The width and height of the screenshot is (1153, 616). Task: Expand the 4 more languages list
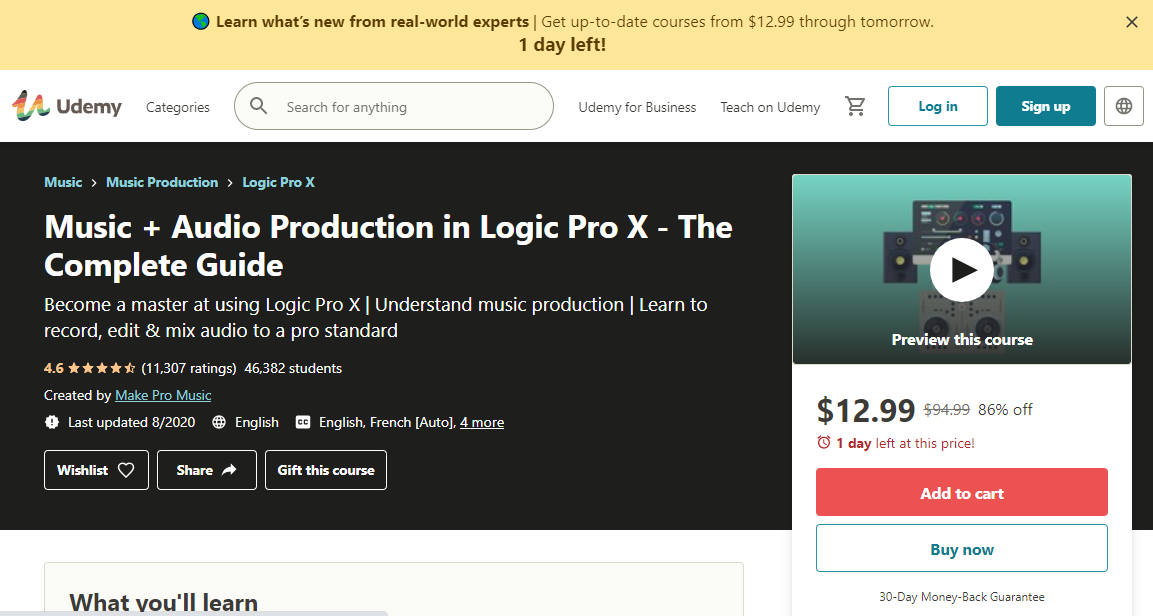[481, 422]
